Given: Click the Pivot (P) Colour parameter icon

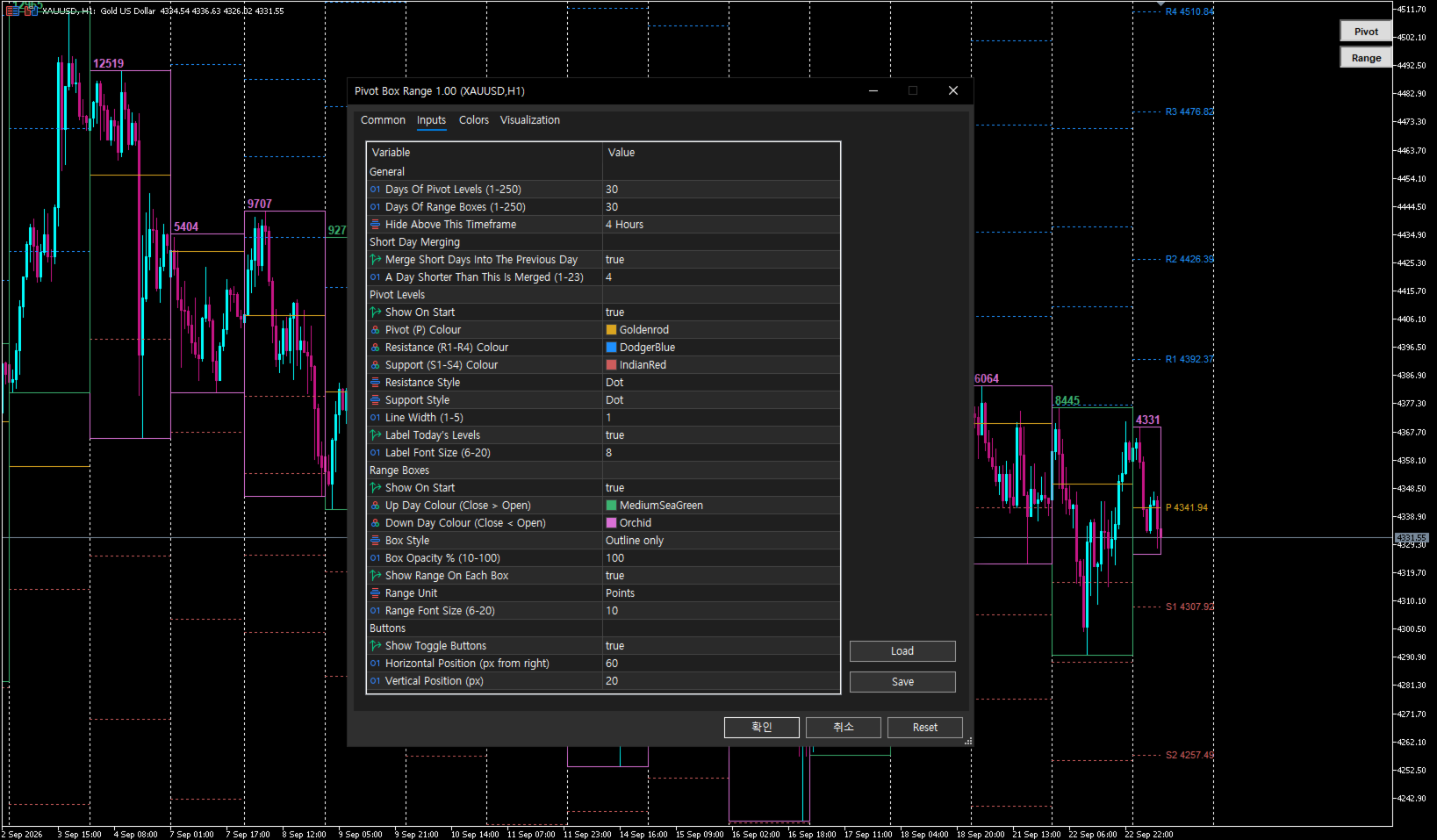Looking at the screenshot, I should [x=375, y=330].
